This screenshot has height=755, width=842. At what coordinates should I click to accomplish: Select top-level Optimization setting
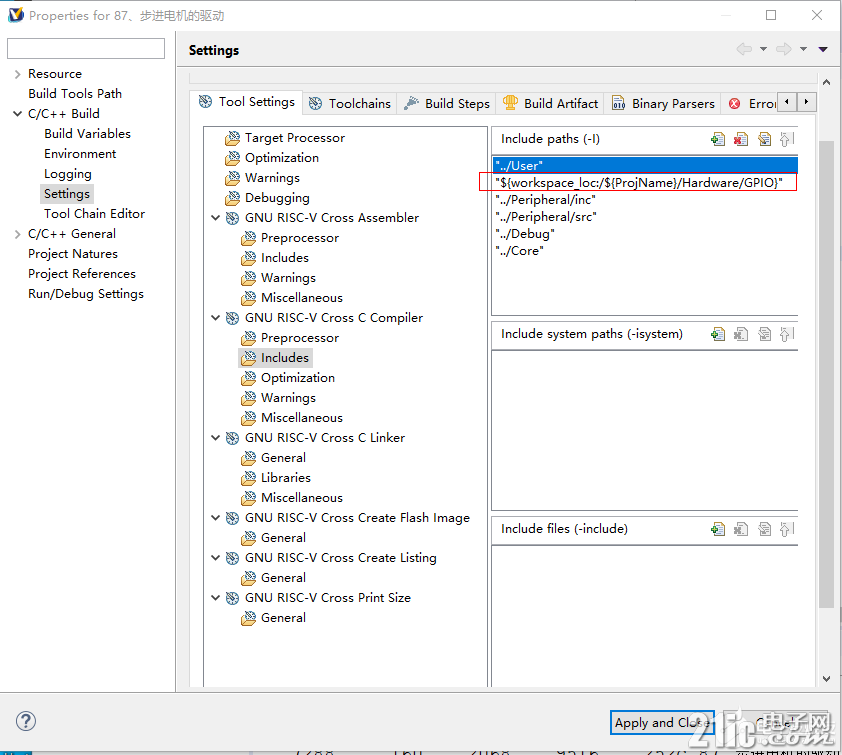281,158
